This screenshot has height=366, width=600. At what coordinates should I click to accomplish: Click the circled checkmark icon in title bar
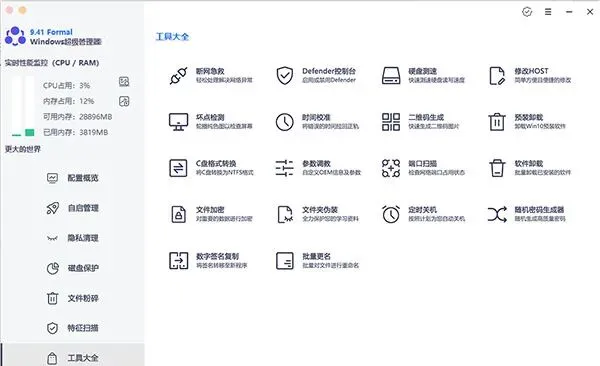[x=527, y=12]
